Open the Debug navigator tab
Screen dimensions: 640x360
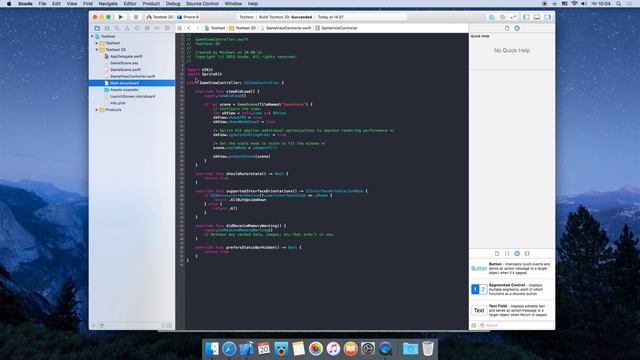click(147, 28)
